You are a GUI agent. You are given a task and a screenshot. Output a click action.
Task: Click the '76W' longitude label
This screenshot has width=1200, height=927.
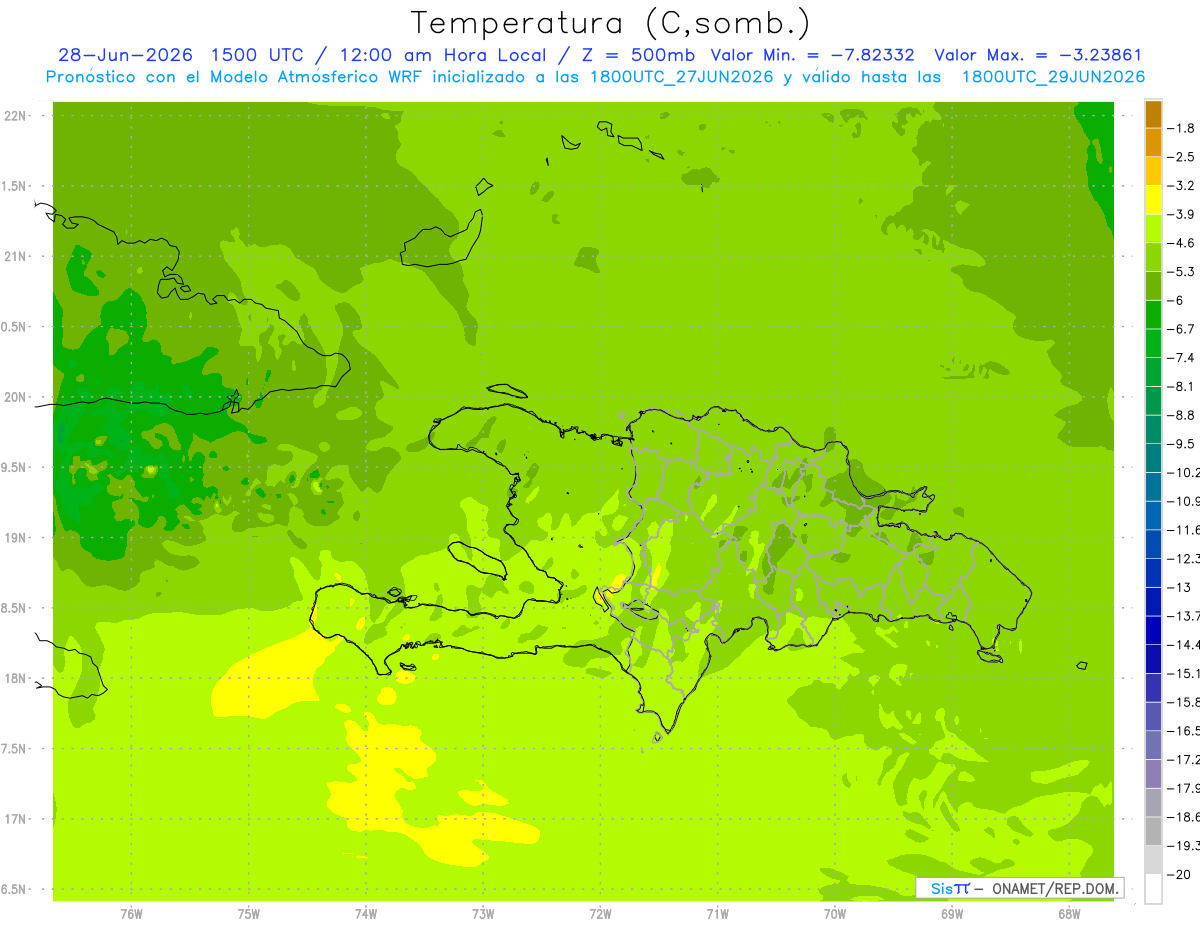click(131, 914)
